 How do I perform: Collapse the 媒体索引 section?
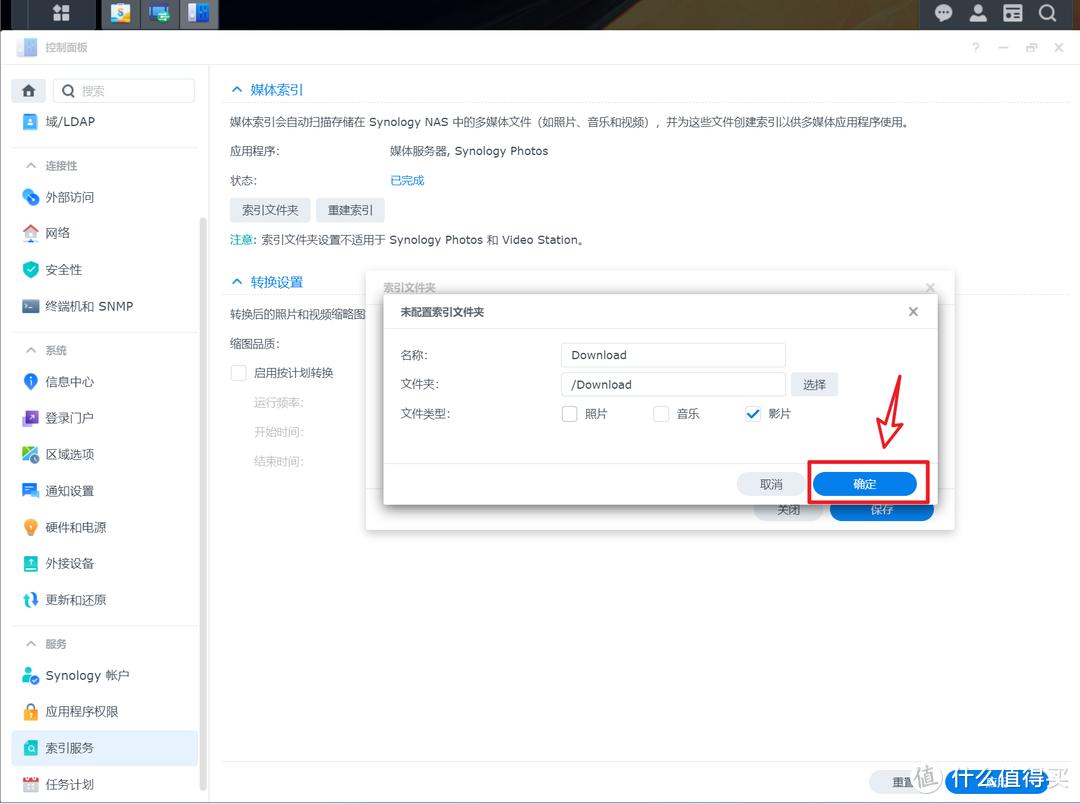[x=237, y=90]
